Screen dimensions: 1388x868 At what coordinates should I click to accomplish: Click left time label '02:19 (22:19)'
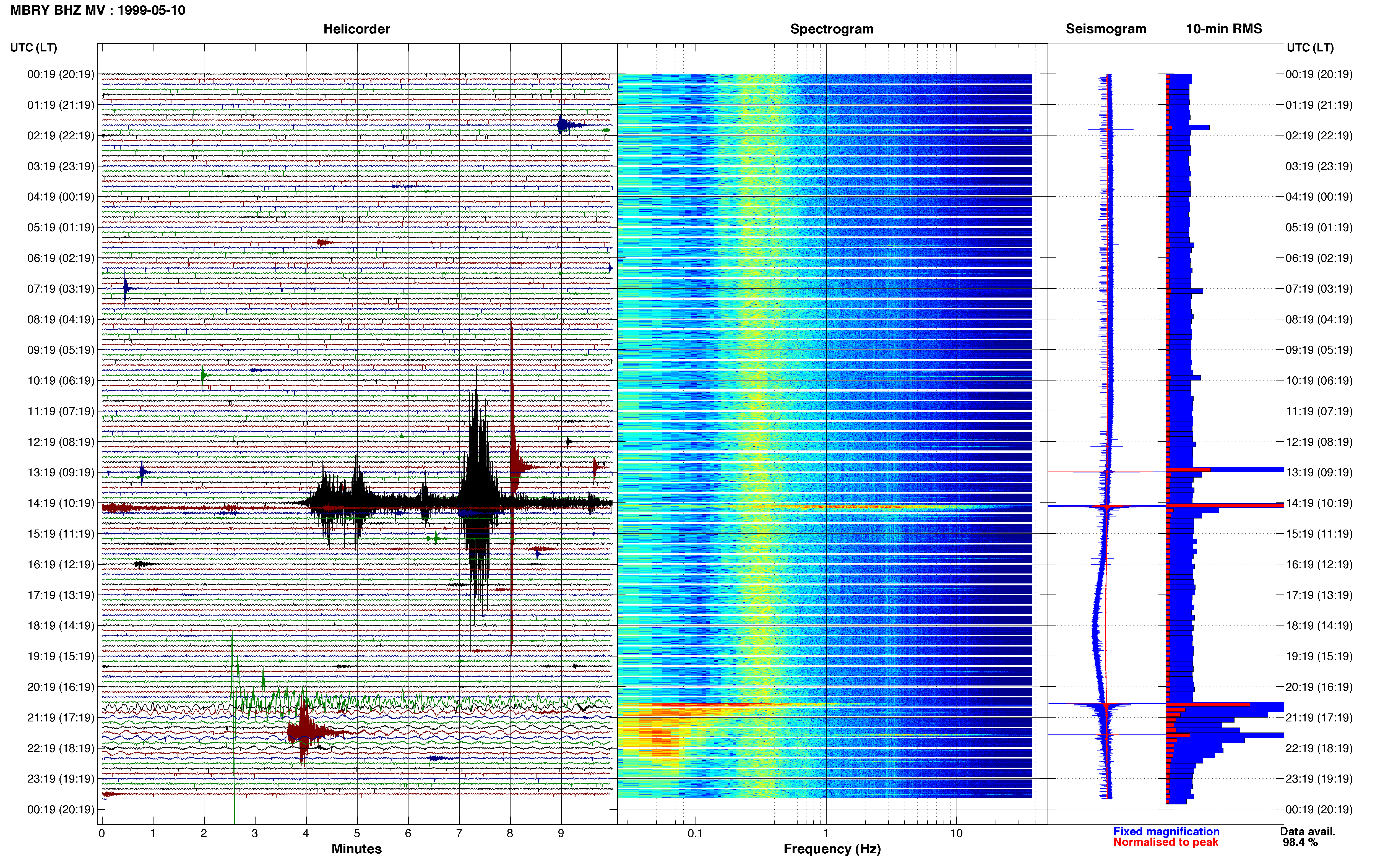coord(61,135)
